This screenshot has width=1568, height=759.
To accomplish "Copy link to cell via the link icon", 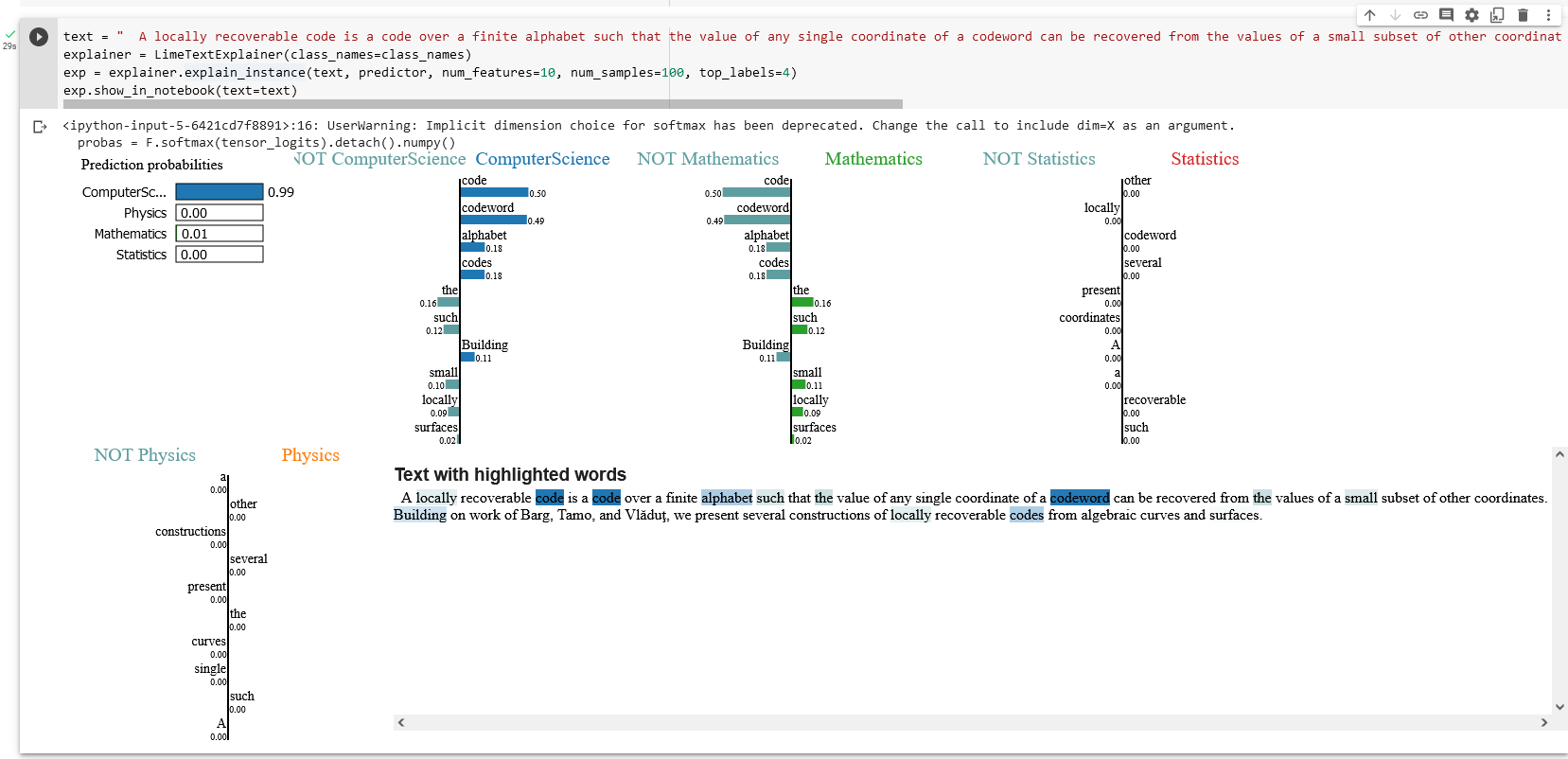I will (x=1420, y=15).
